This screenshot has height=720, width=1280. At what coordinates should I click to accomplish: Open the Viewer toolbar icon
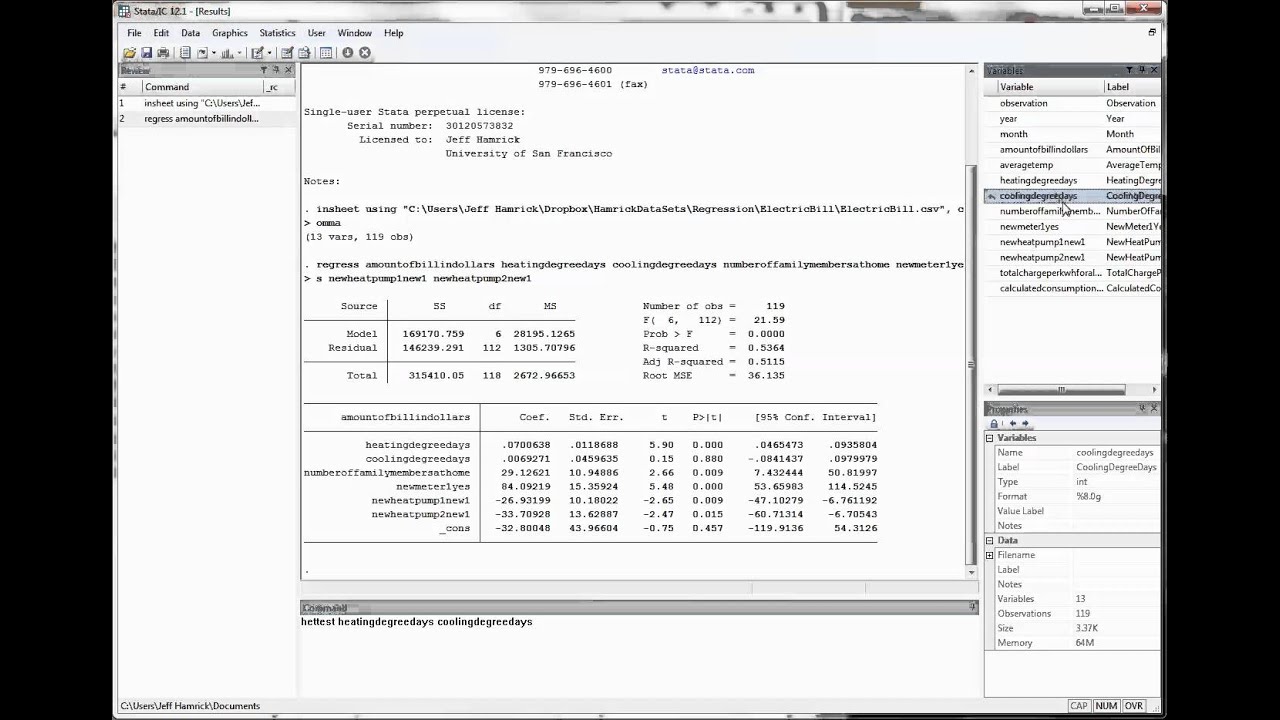[202, 53]
